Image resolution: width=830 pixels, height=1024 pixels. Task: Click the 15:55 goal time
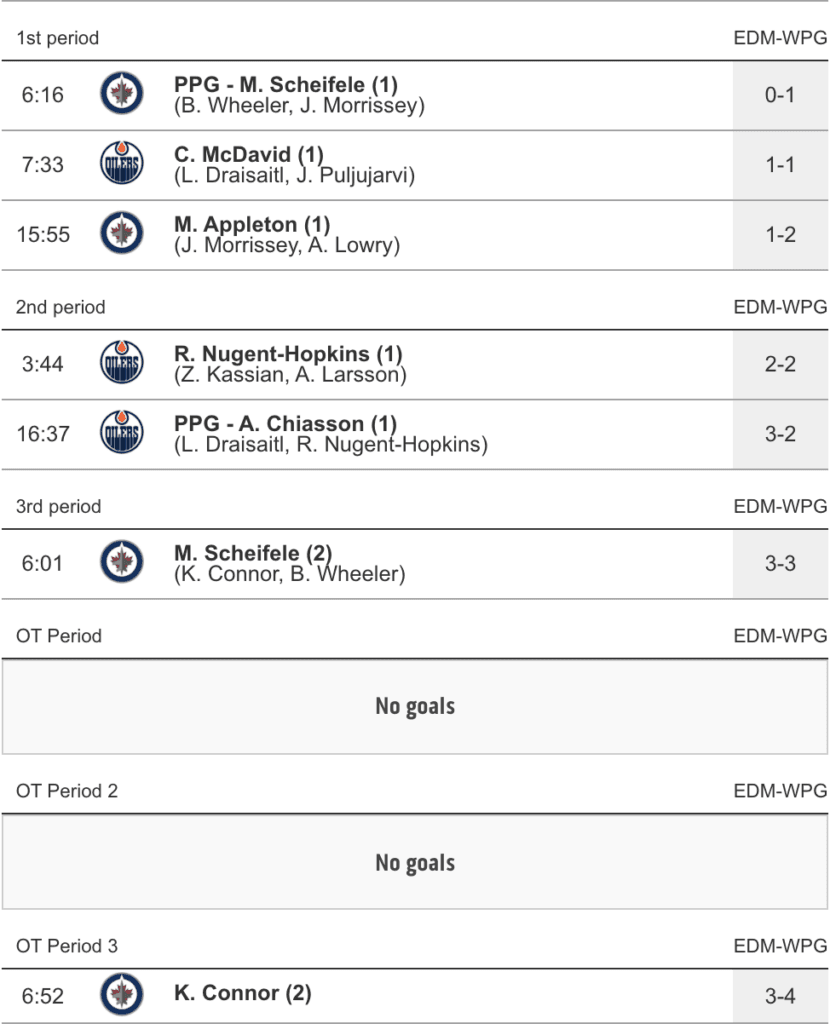(43, 234)
